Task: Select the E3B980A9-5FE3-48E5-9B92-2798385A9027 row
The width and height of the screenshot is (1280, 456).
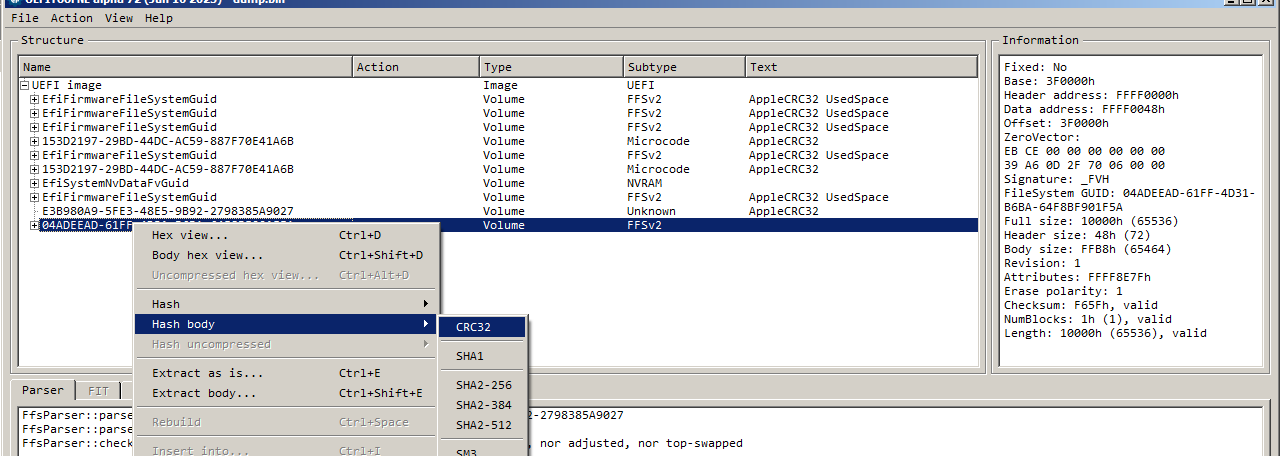Action: [x=498, y=211]
